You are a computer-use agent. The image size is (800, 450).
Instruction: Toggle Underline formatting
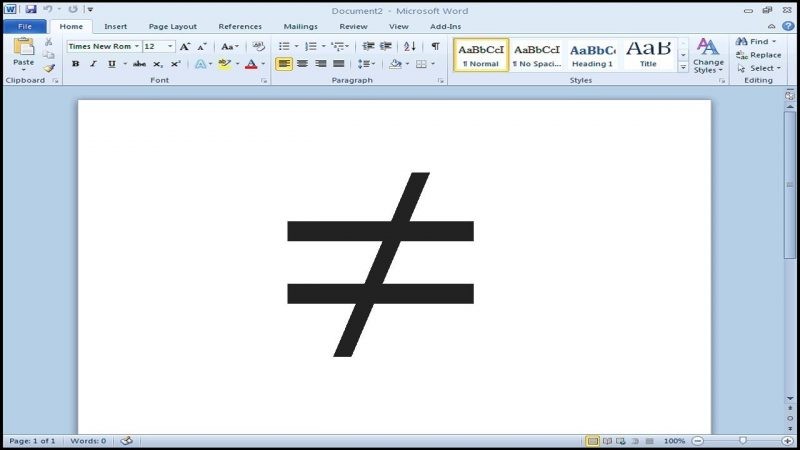pyautogui.click(x=111, y=64)
